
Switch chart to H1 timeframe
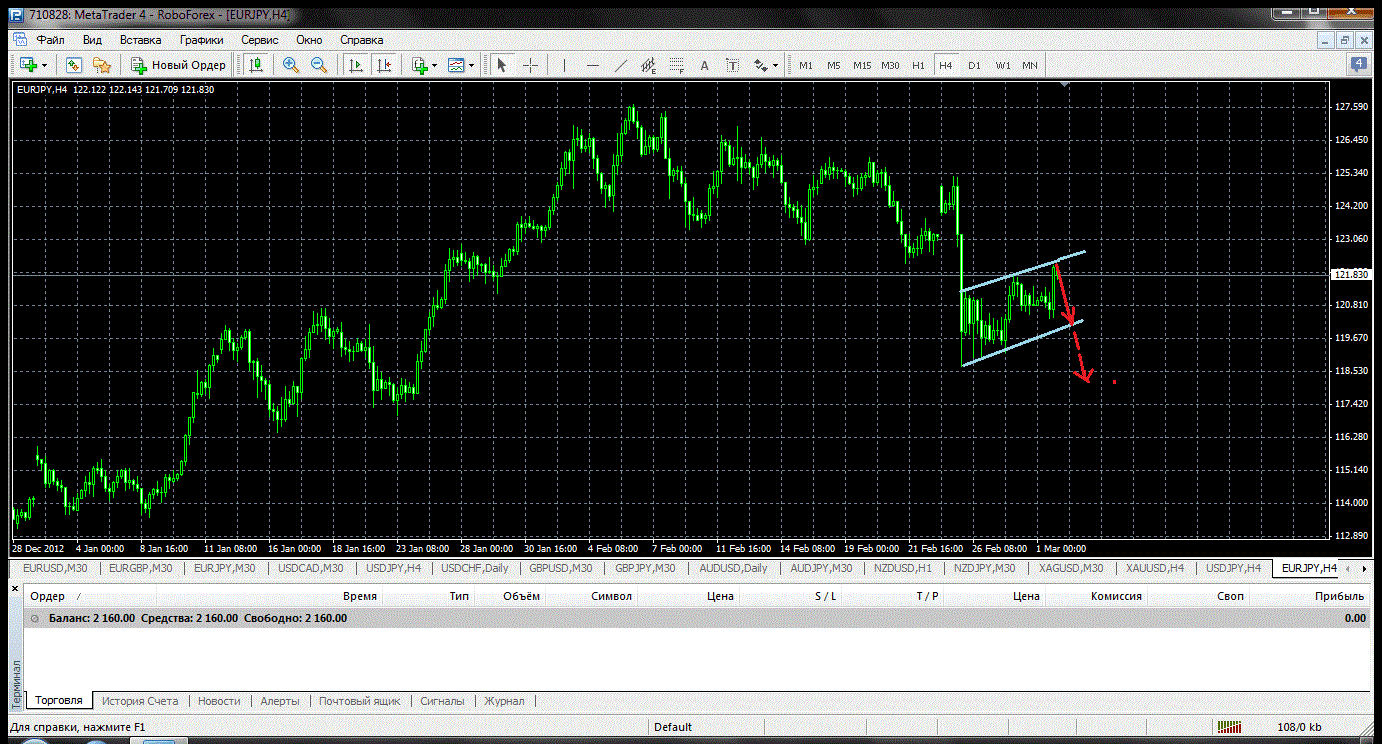pos(918,65)
